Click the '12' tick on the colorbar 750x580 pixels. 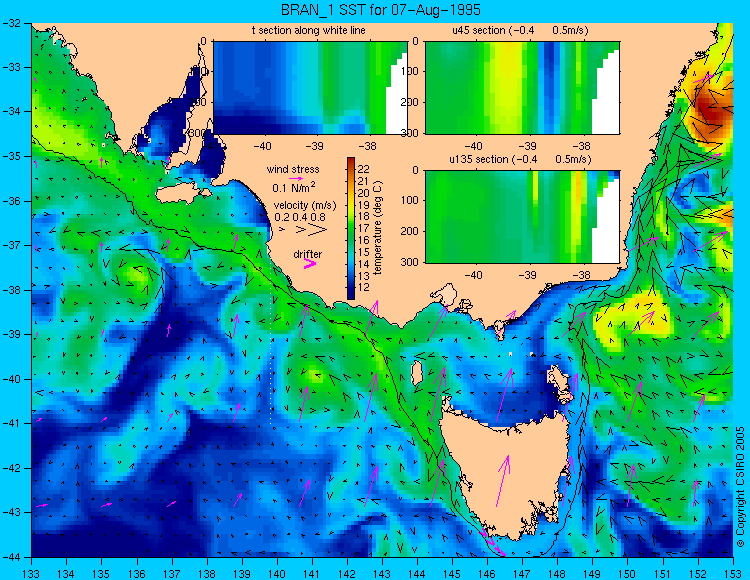coord(364,288)
